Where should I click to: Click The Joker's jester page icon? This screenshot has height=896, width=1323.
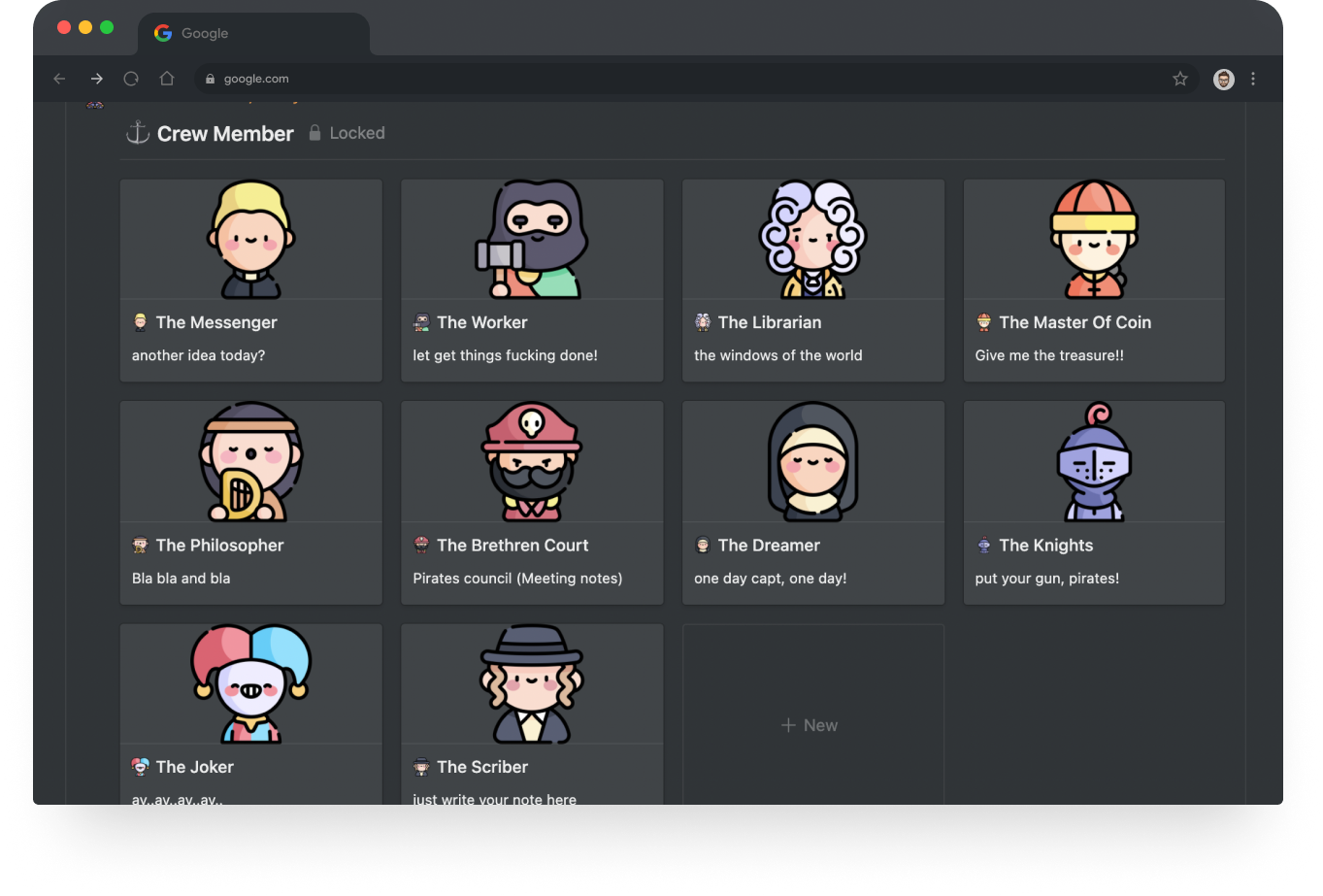click(140, 766)
